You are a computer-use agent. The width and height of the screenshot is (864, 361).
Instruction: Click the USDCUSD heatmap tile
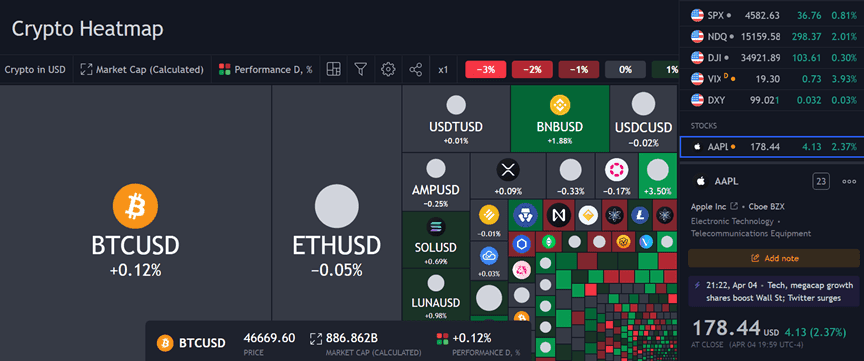click(644, 118)
